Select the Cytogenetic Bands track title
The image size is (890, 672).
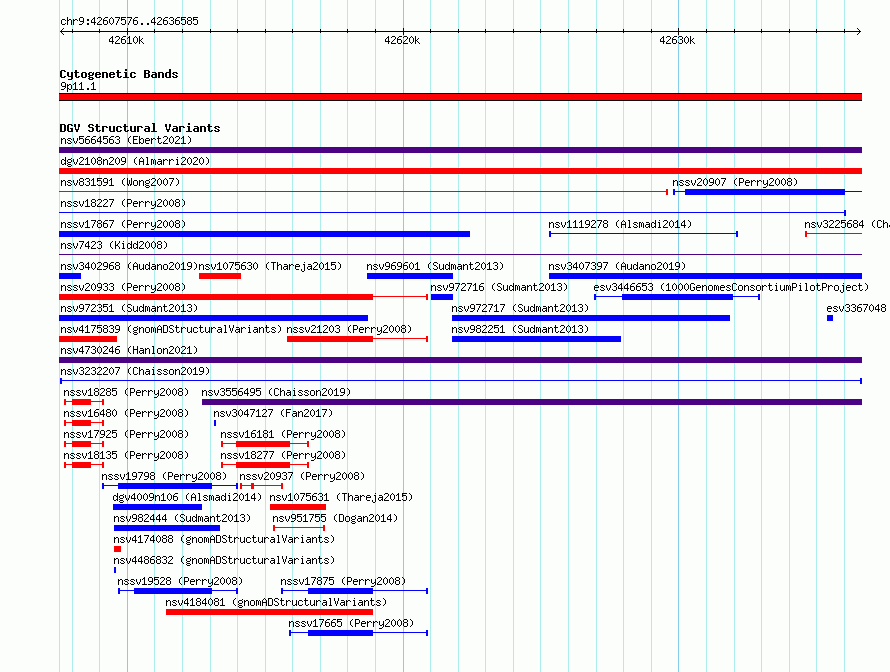119,74
